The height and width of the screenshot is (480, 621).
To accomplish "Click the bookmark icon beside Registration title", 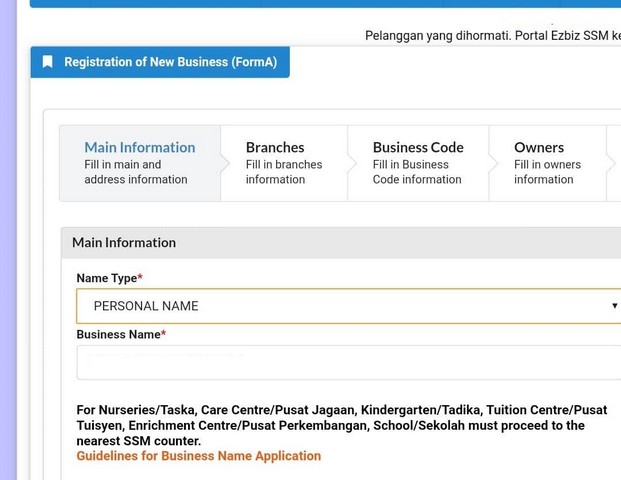I will [47, 62].
